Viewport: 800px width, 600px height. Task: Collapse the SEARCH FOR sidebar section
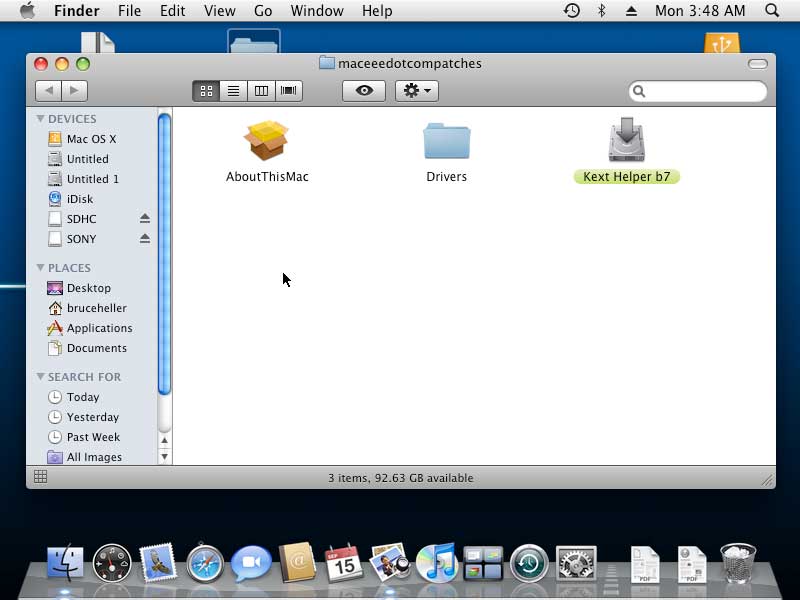[x=40, y=377]
